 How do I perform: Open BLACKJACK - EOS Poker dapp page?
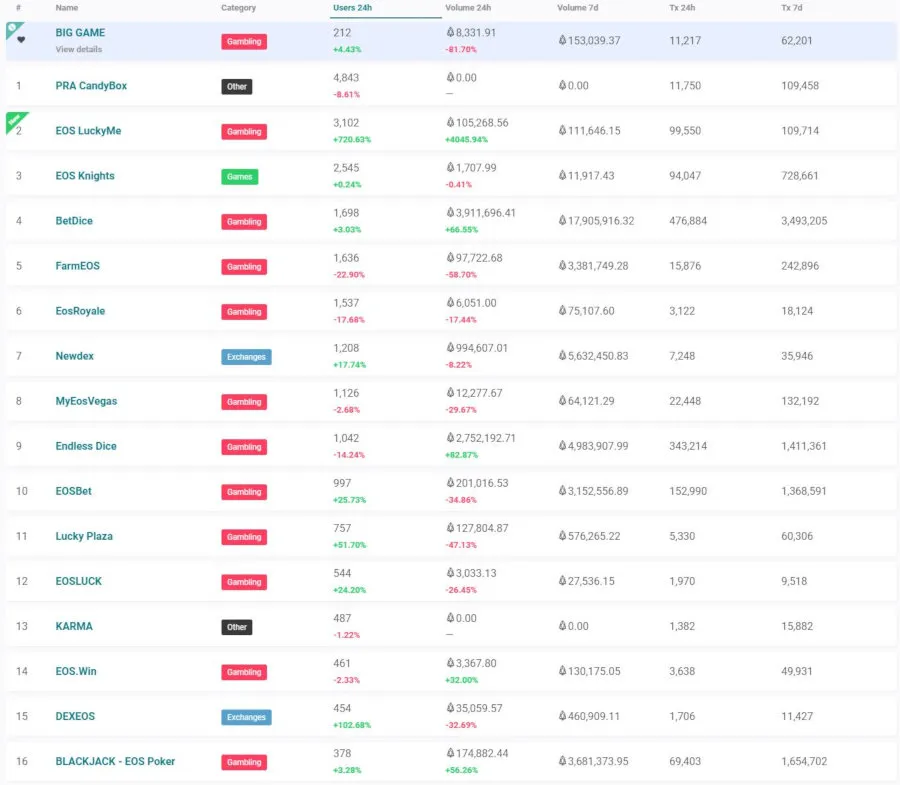pos(115,761)
